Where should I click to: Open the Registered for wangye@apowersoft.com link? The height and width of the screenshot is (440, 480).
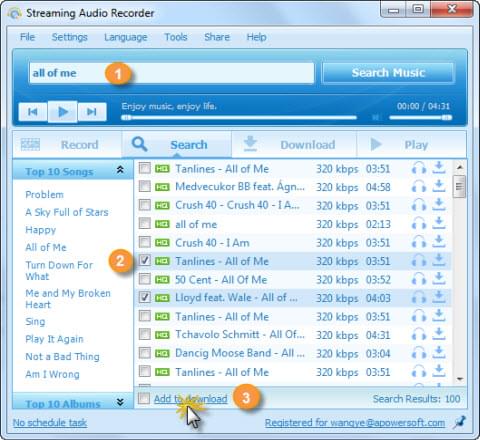(355, 423)
